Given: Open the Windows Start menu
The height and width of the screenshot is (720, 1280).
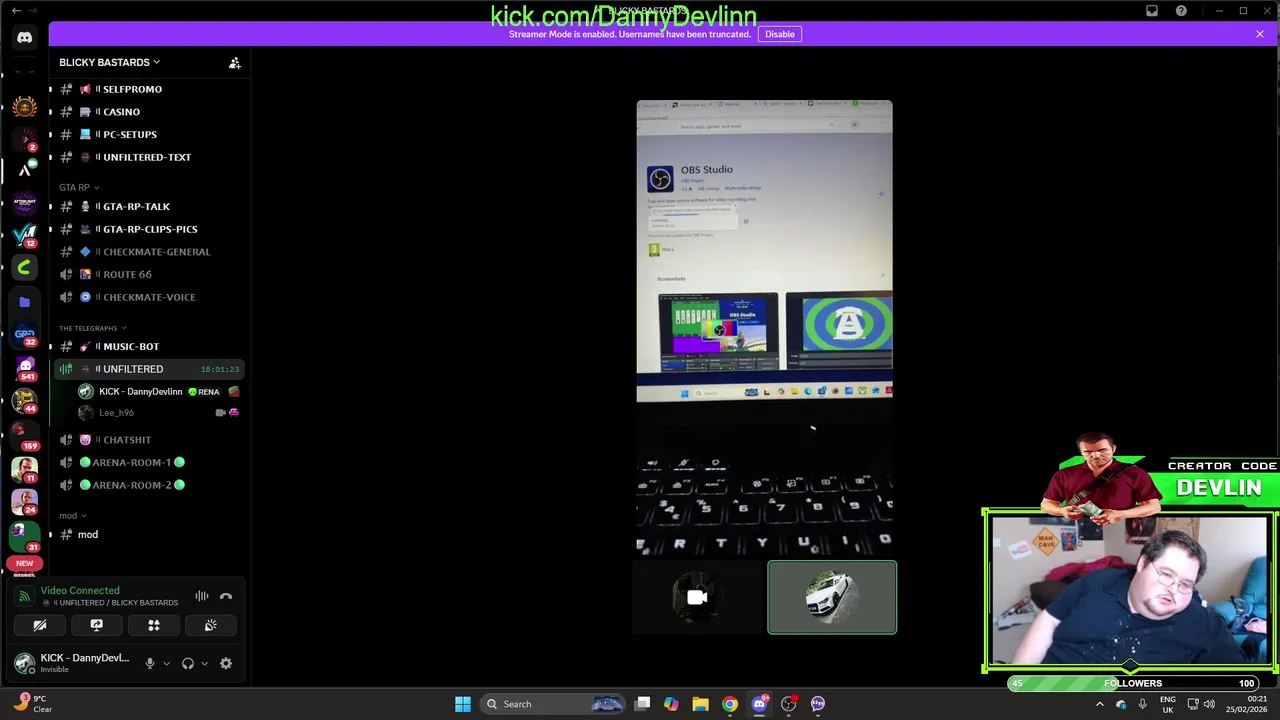Looking at the screenshot, I should point(463,704).
